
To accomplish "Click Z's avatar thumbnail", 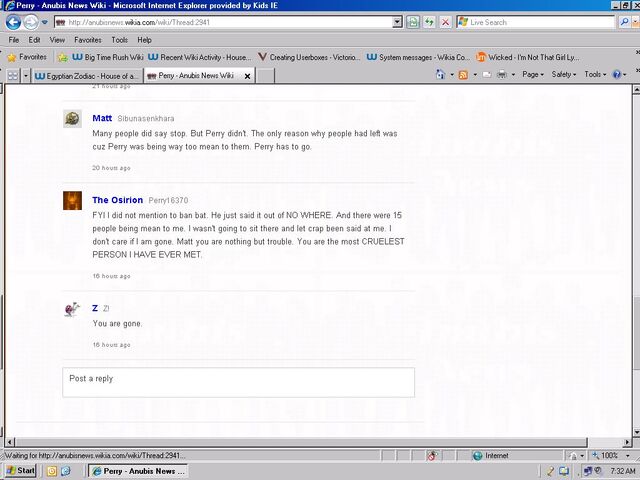I will 72,309.
